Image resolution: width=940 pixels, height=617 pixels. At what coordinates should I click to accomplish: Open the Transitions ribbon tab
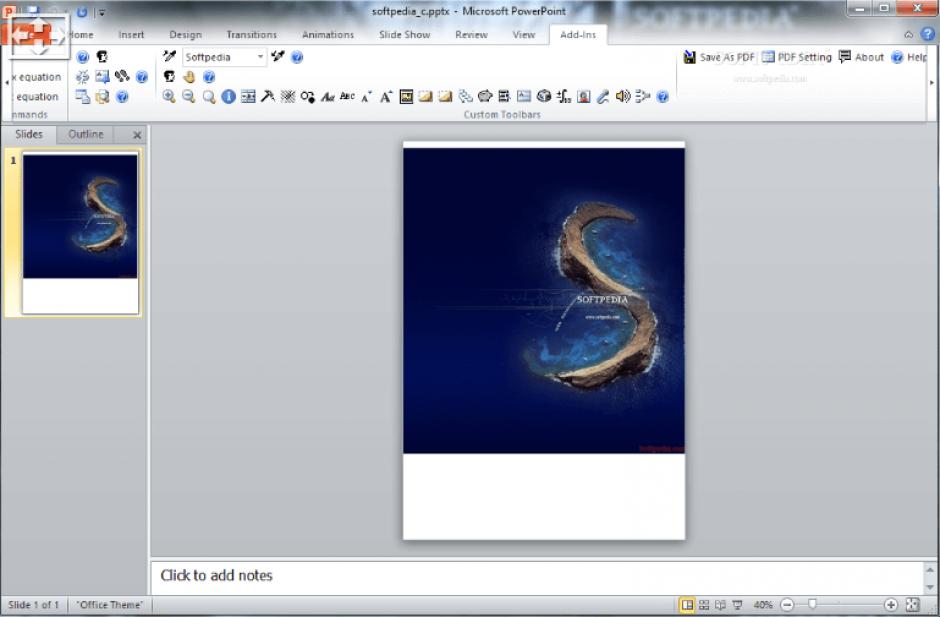pos(252,35)
